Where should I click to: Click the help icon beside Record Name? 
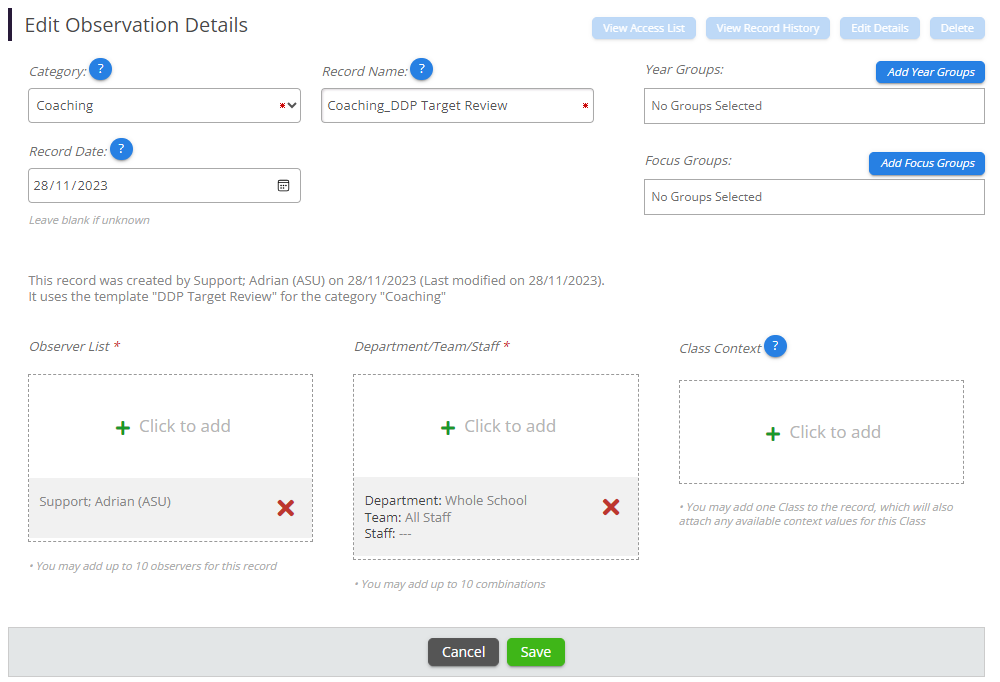(x=422, y=70)
